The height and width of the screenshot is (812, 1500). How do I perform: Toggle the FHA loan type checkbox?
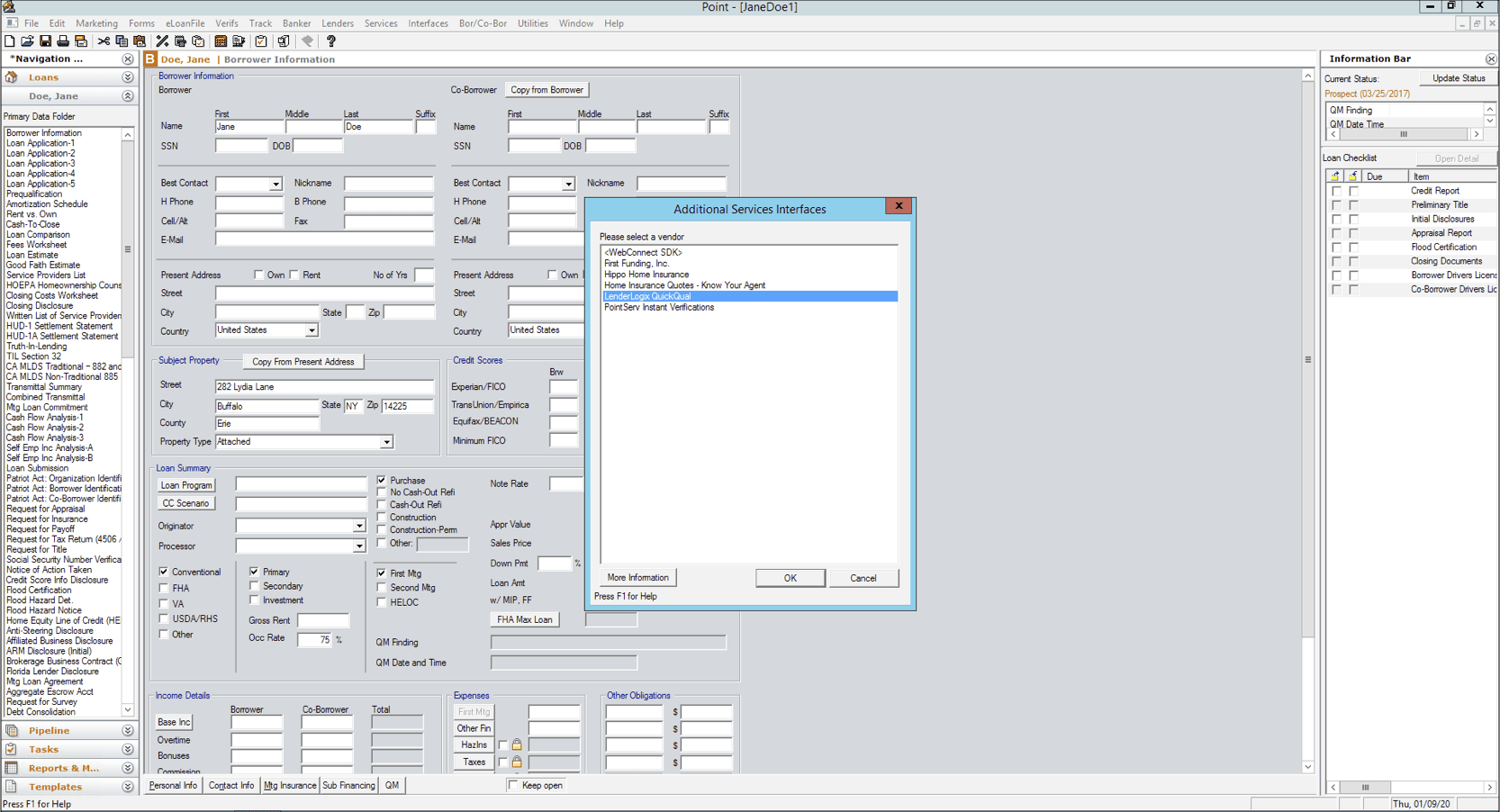[x=163, y=588]
